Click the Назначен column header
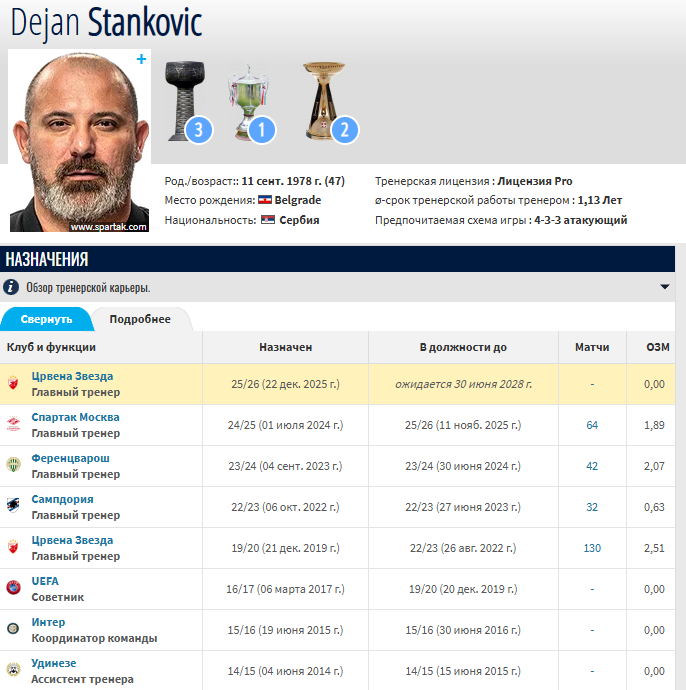 tap(286, 347)
